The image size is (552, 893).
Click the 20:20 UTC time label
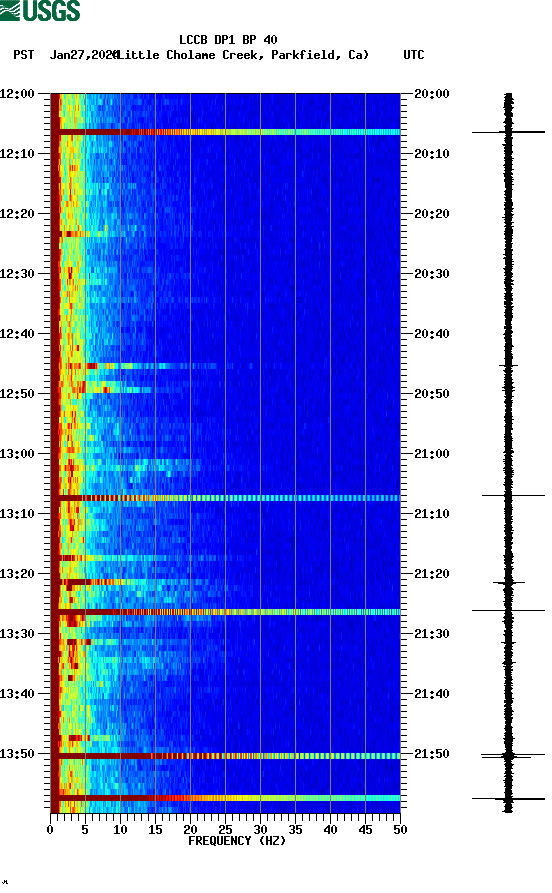[432, 214]
